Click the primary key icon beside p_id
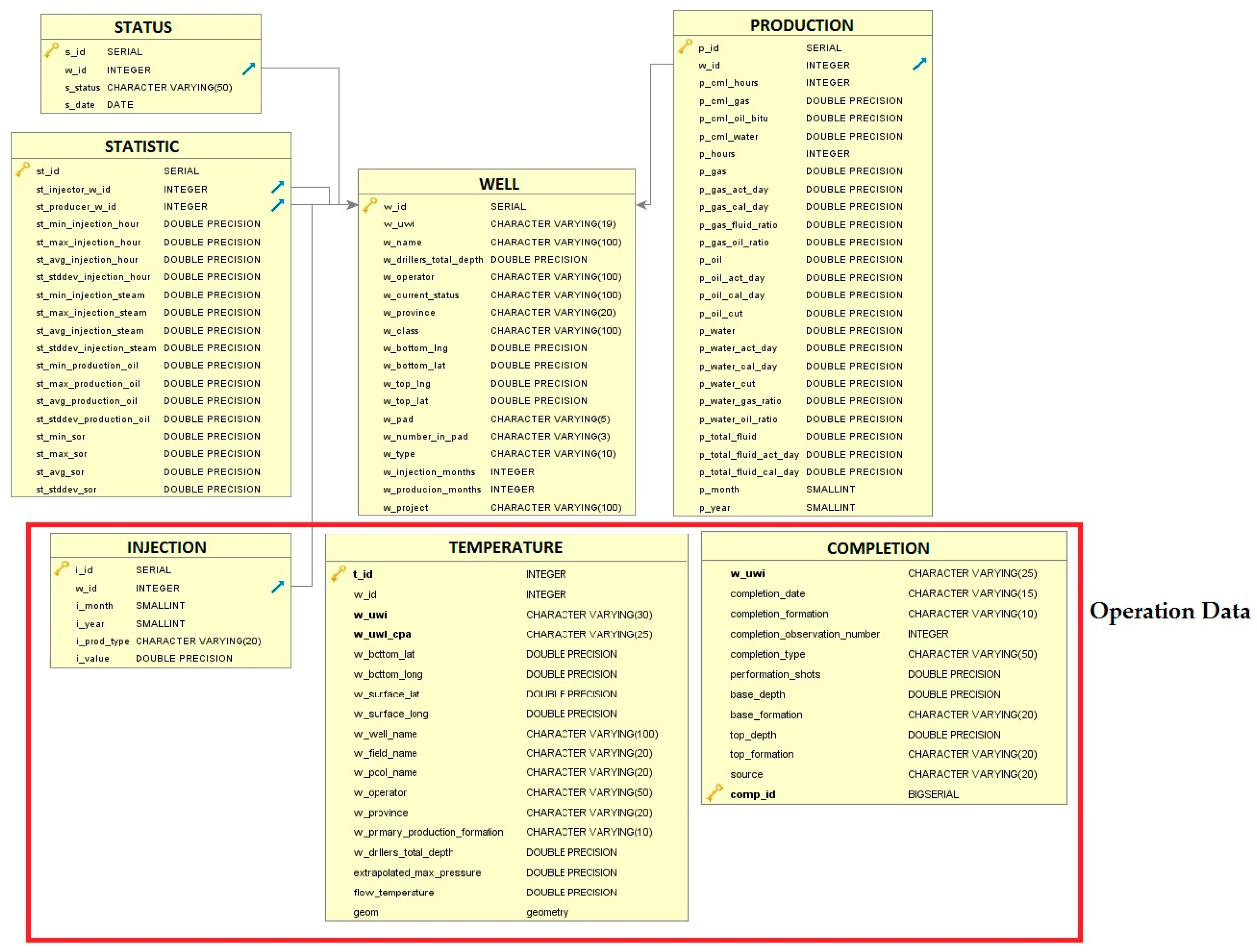Viewport: 1257px width, 952px height. (685, 46)
